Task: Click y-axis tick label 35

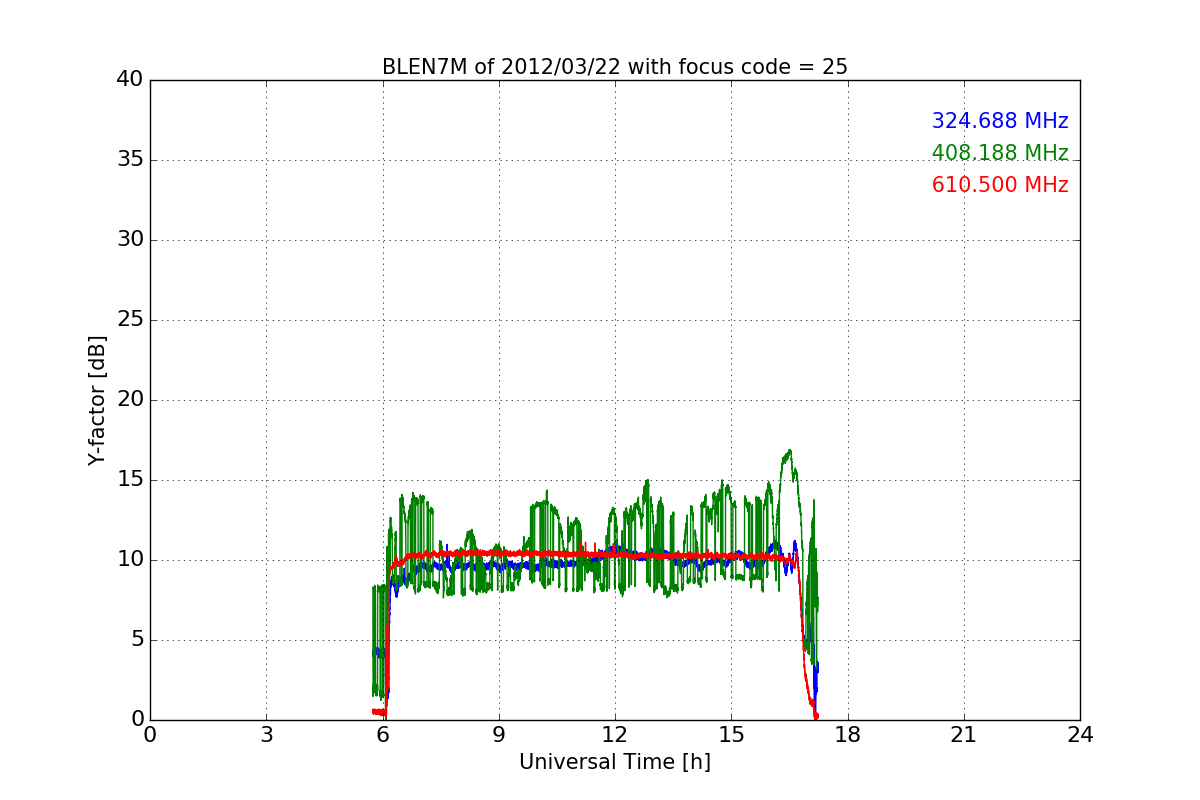Action: [x=130, y=160]
